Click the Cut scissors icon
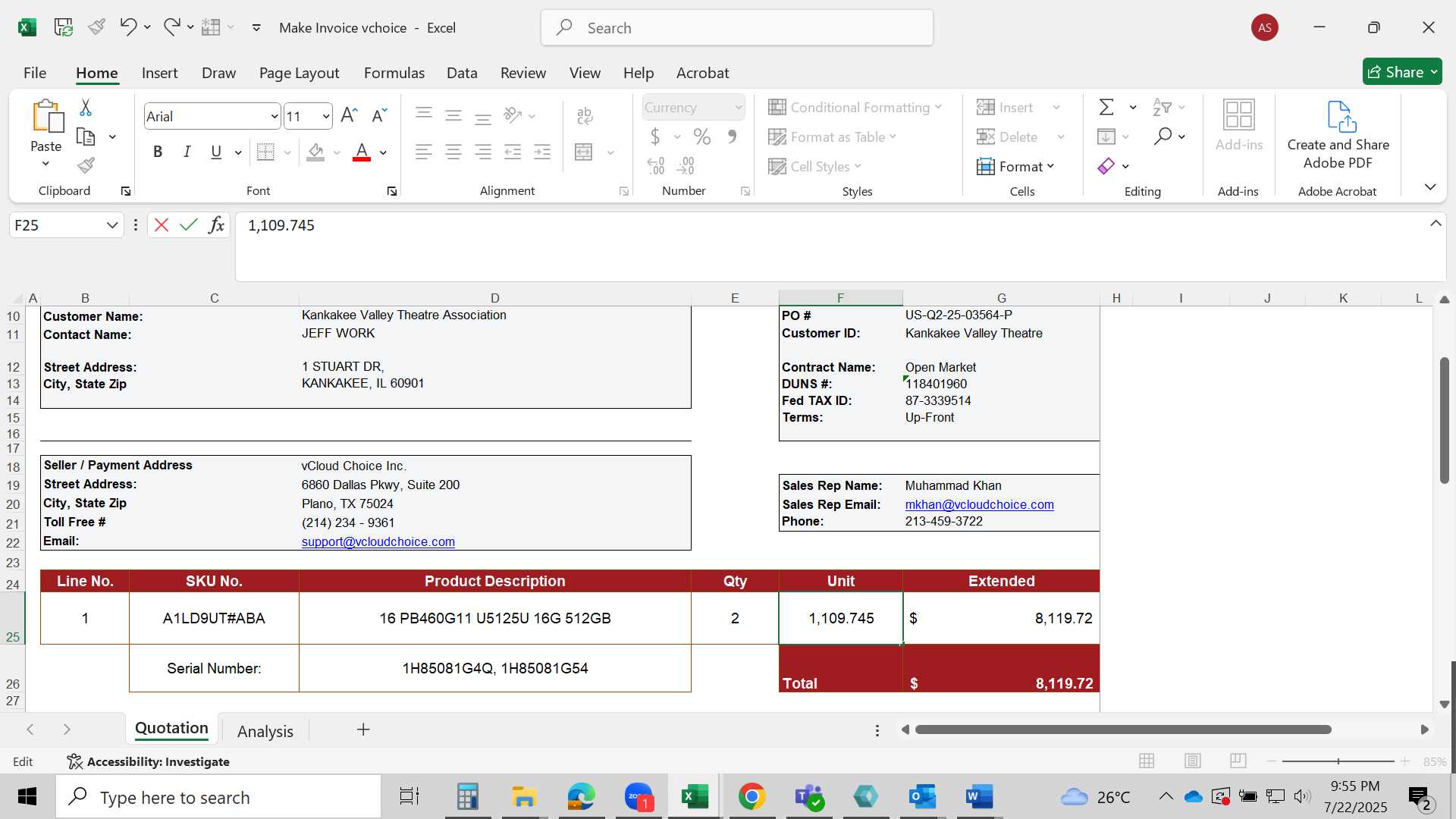The width and height of the screenshot is (1456, 819). pos(86,108)
